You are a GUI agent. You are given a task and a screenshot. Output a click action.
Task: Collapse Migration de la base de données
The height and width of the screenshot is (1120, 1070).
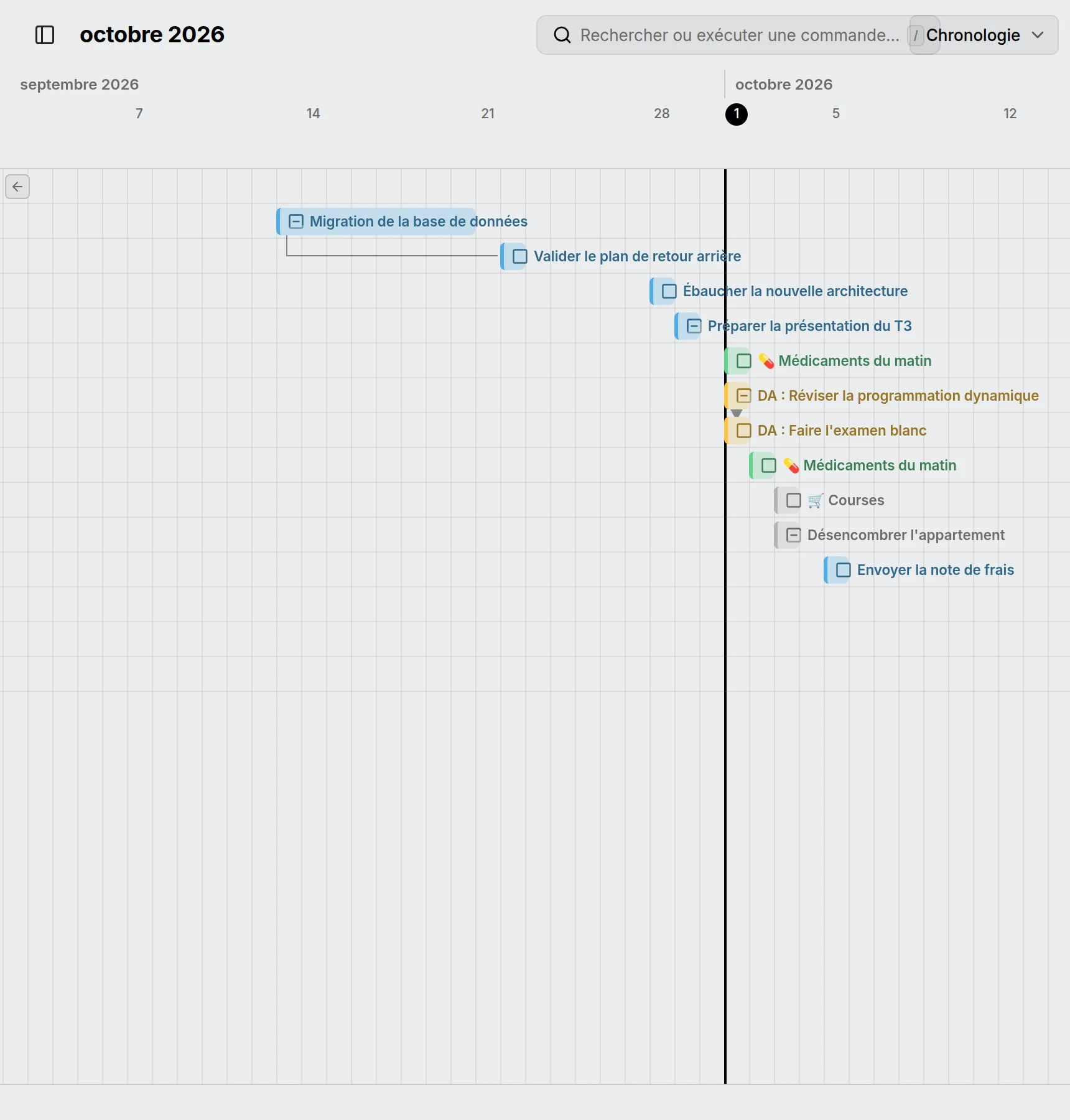(x=296, y=222)
